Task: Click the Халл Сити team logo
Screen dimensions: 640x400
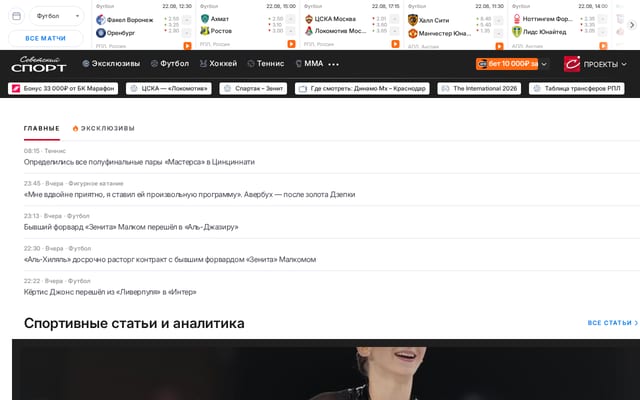Action: coord(413,20)
